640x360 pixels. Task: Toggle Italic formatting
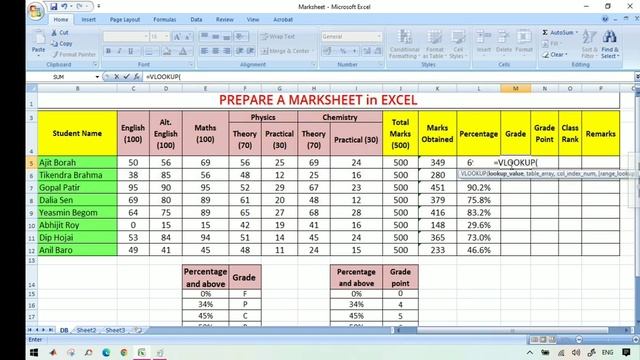tap(119, 51)
